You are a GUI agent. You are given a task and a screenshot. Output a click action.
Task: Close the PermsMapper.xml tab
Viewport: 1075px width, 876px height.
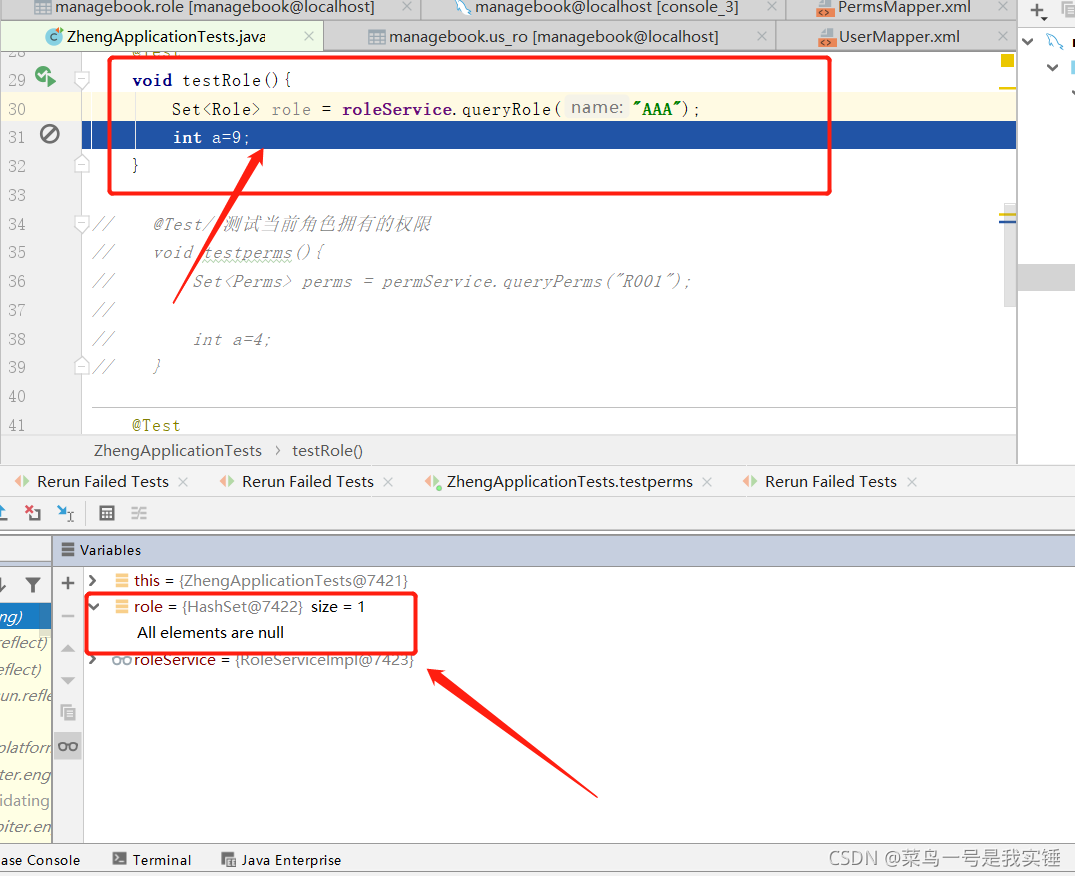1003,7
